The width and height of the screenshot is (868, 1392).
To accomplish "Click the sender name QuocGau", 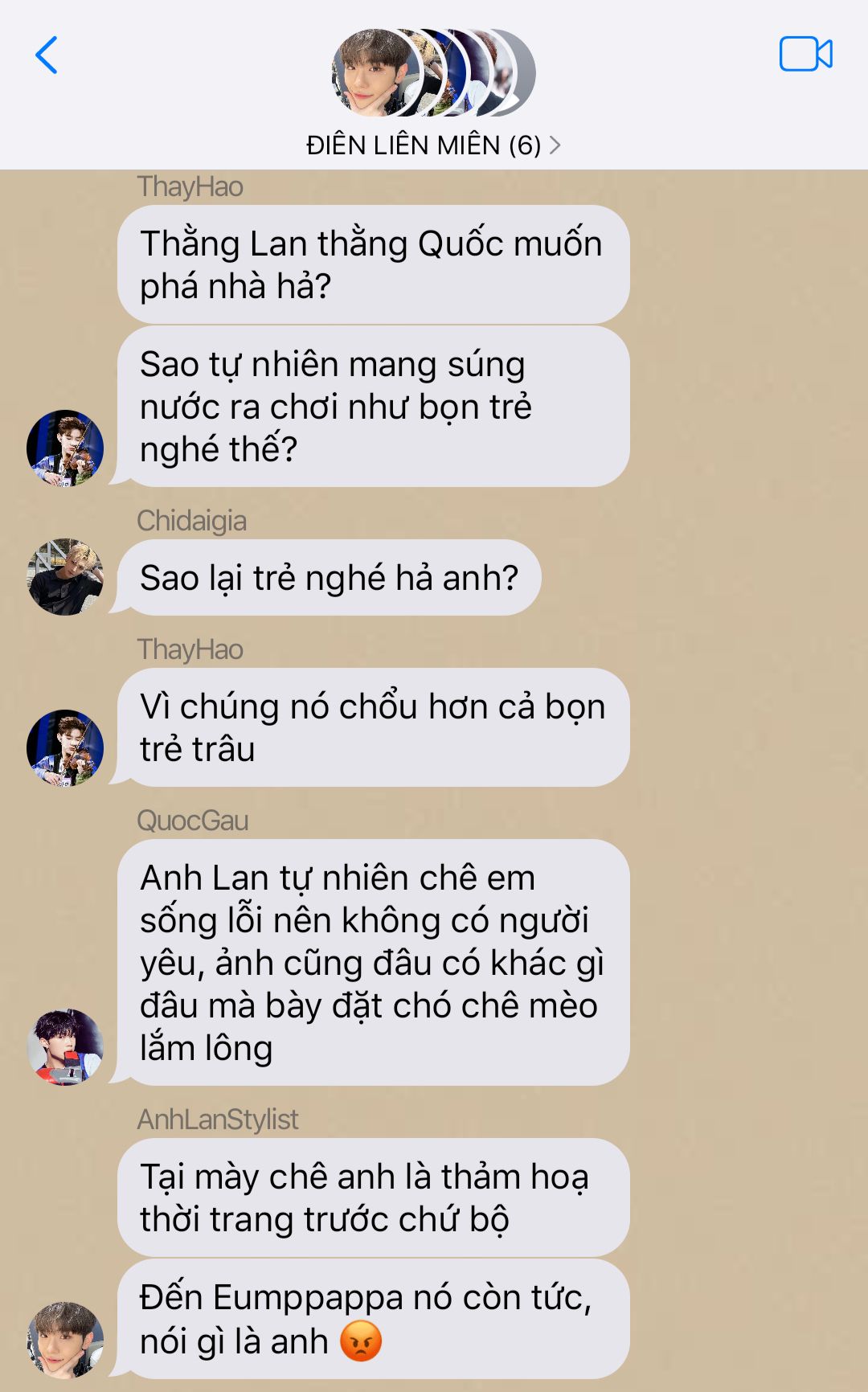I will (x=193, y=821).
